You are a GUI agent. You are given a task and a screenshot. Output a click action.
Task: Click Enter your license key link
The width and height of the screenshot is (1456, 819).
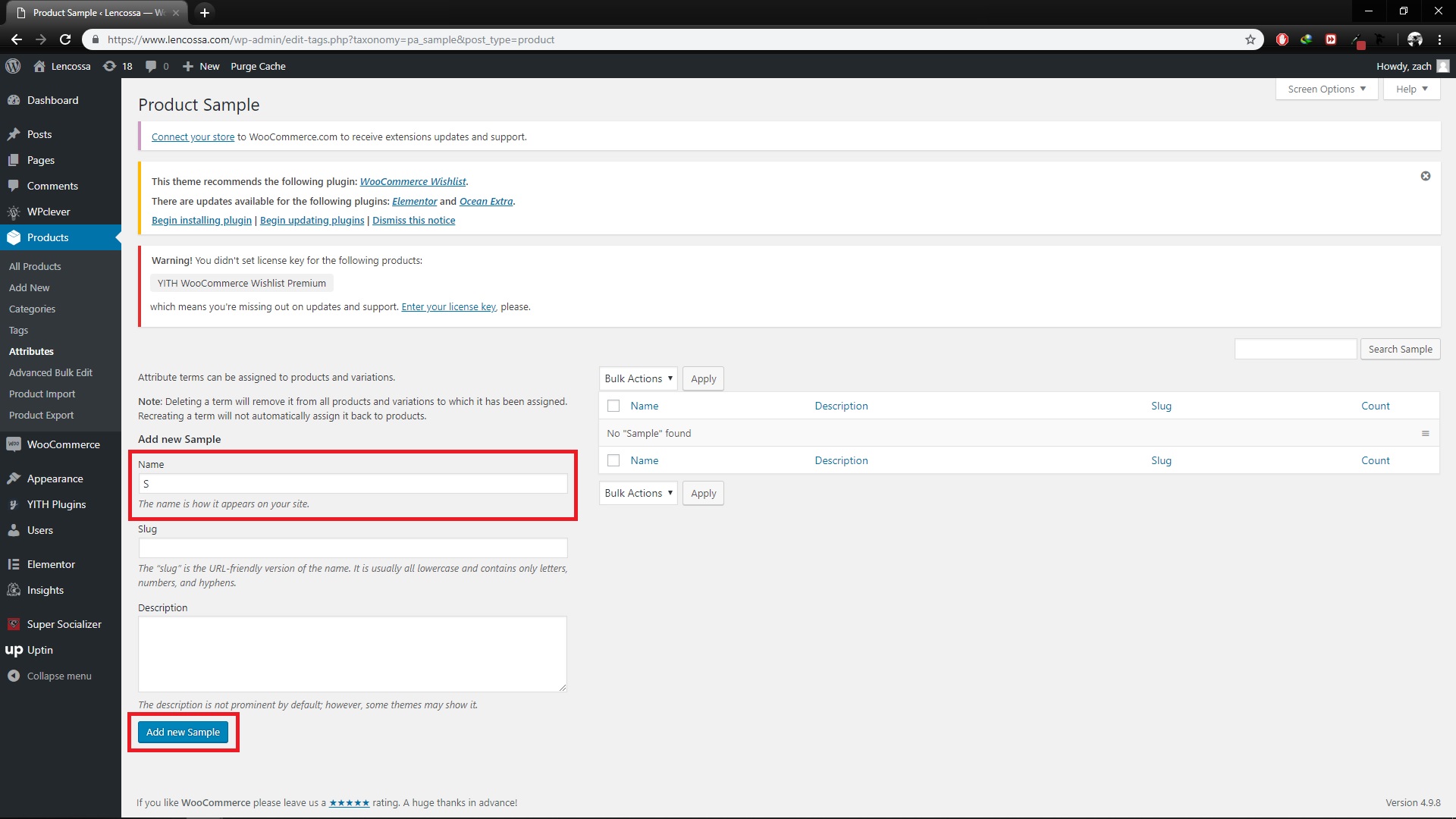pos(449,306)
